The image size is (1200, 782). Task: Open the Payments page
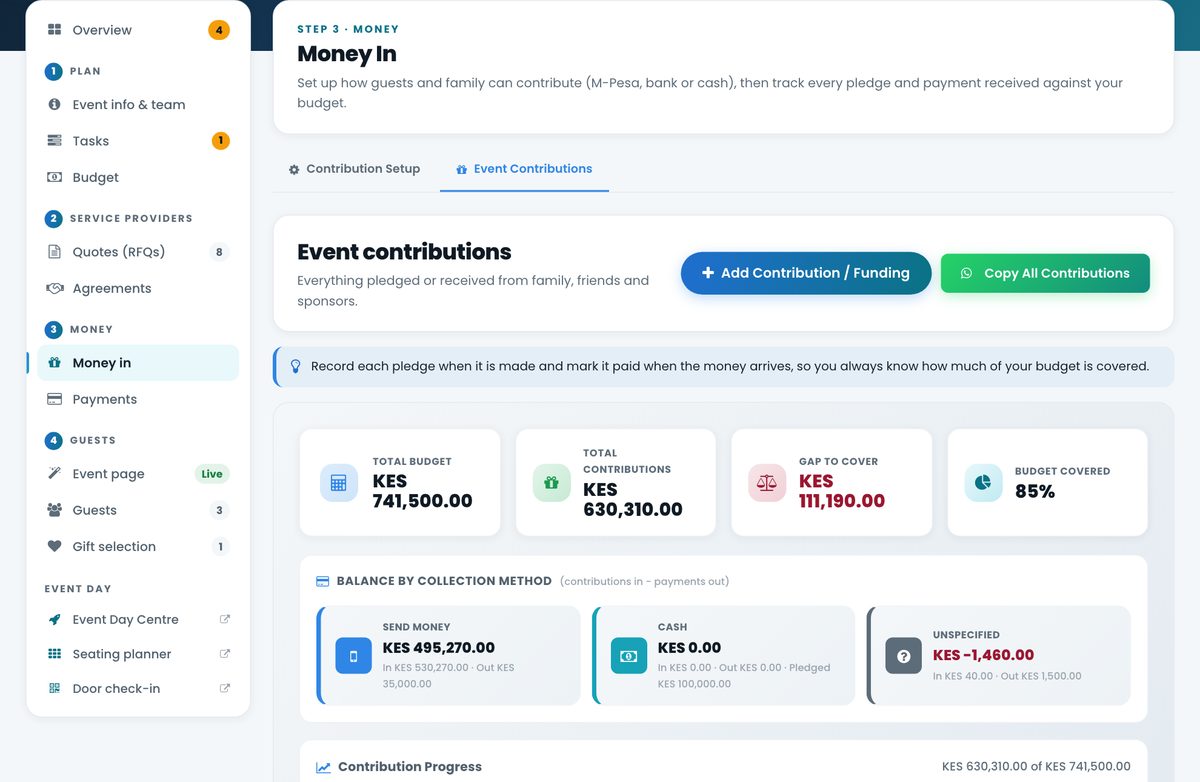[x=138, y=399]
